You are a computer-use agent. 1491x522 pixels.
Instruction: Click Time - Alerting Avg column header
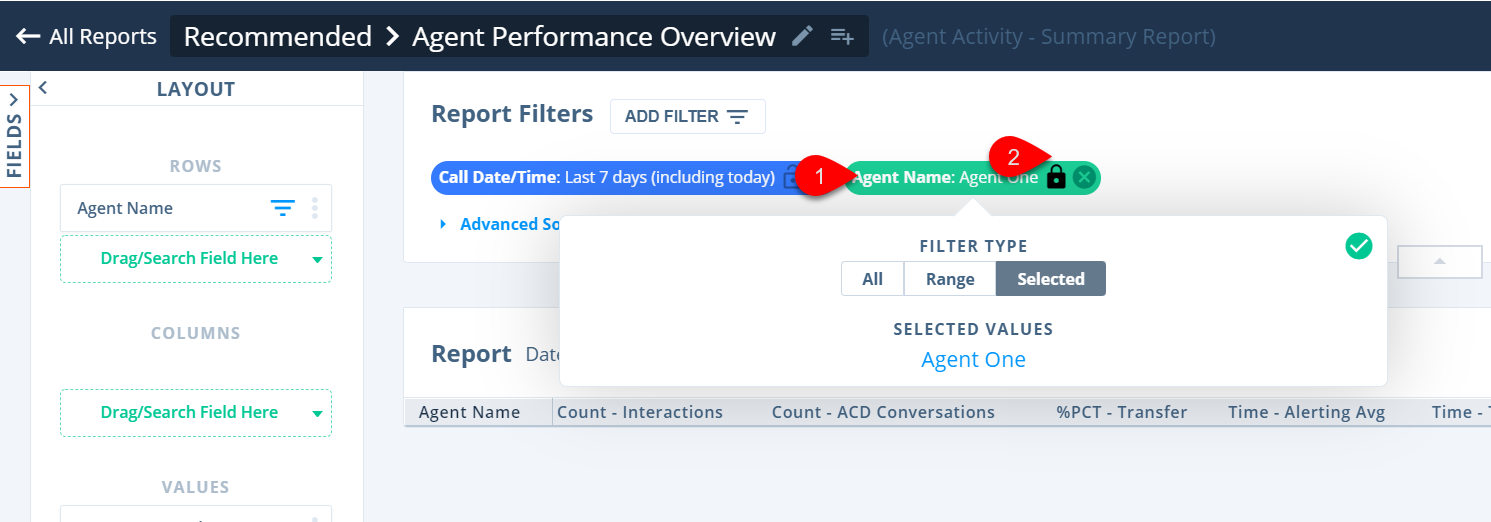(x=1306, y=412)
